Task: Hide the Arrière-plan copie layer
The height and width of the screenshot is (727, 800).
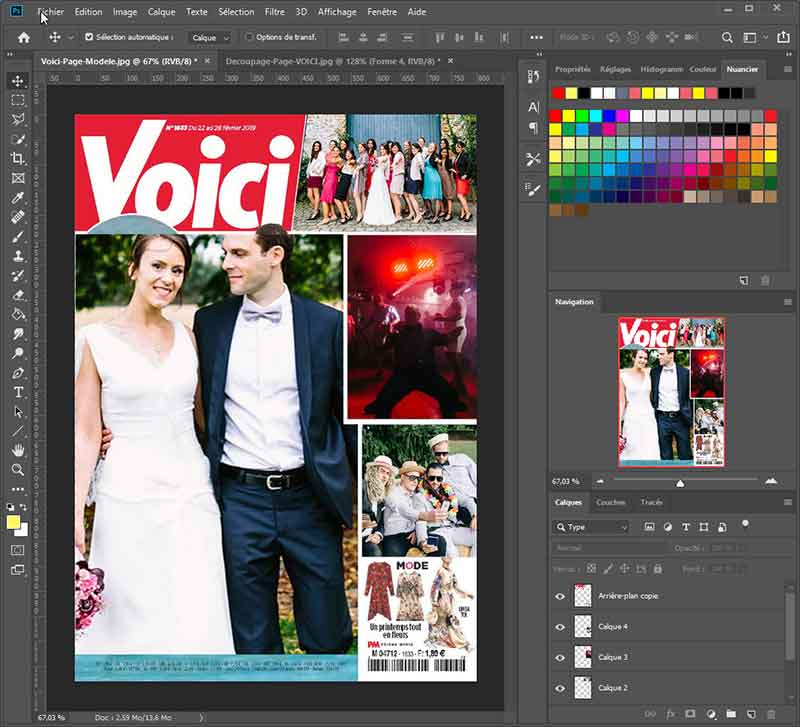Action: 560,596
